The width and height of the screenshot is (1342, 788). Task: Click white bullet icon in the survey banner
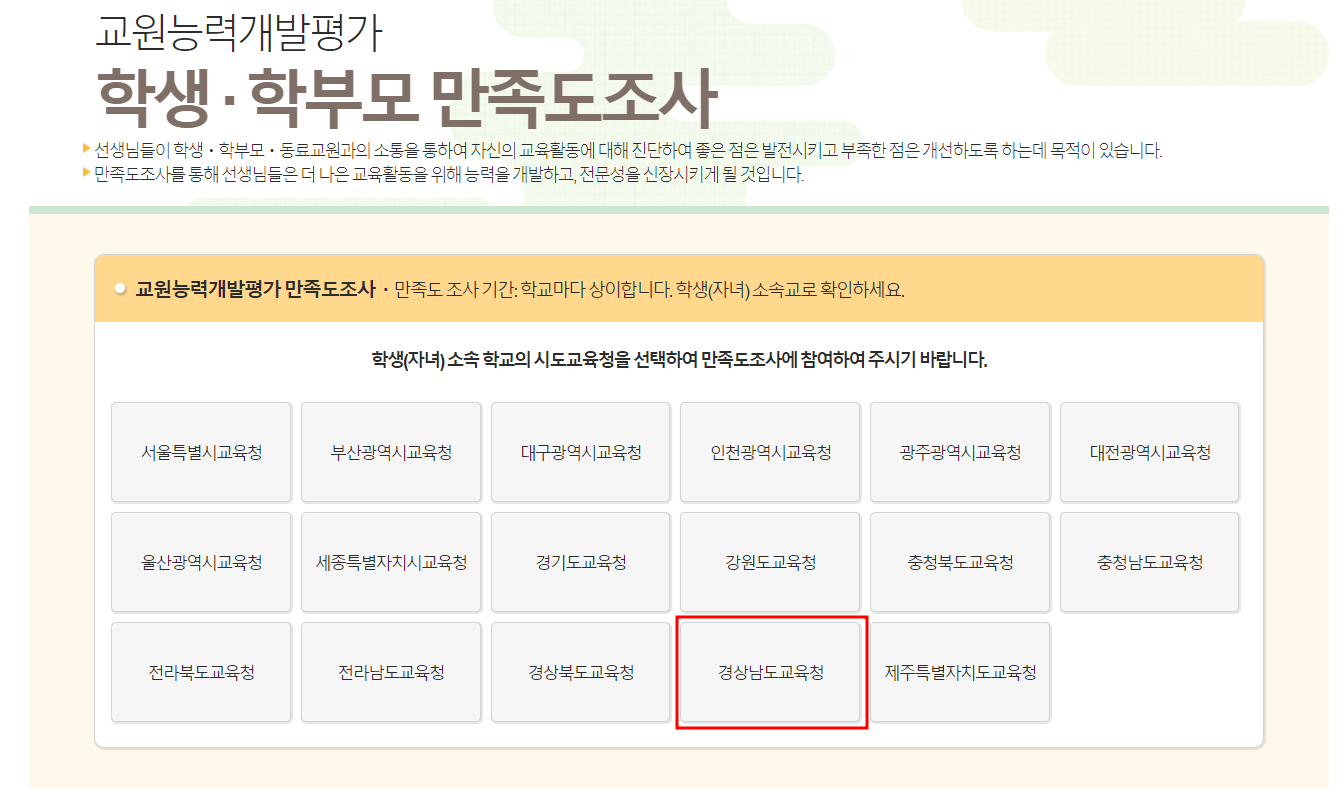120,290
